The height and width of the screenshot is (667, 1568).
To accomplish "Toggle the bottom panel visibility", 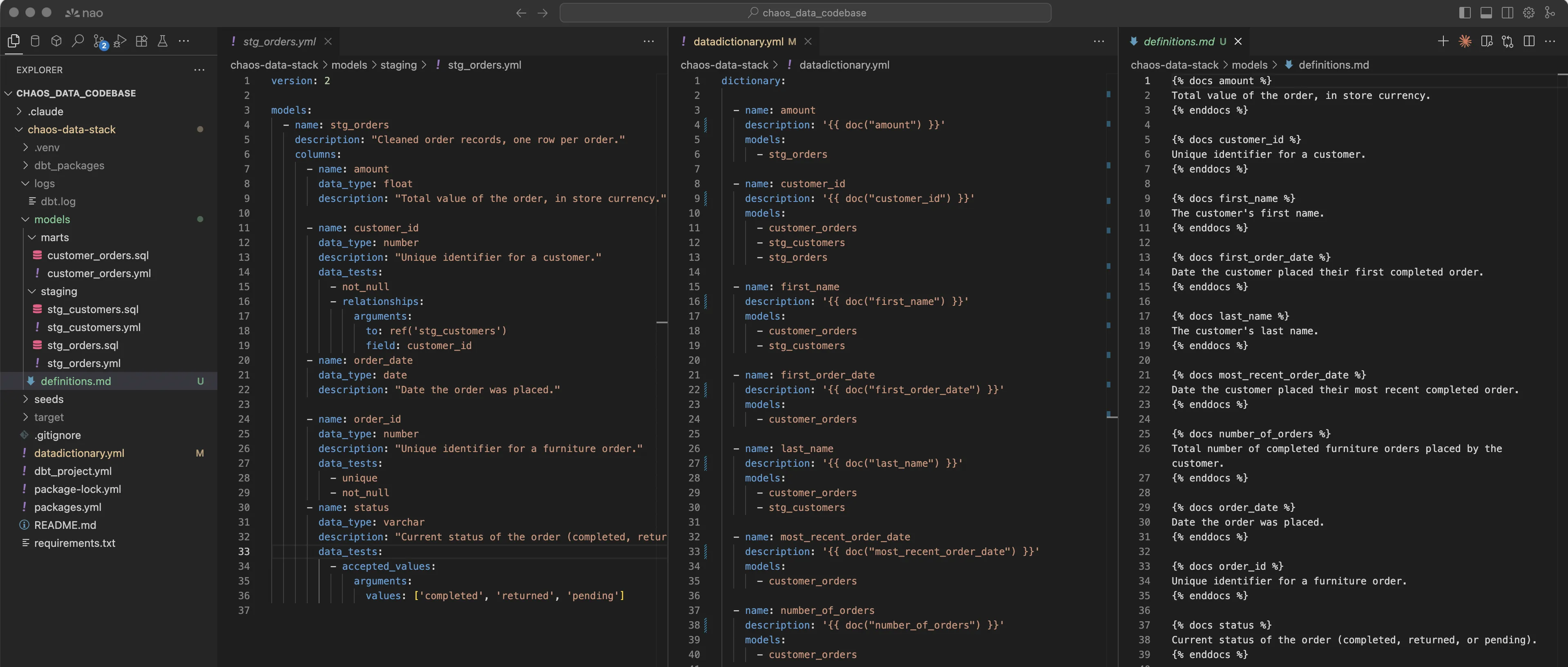I will [x=1486, y=13].
